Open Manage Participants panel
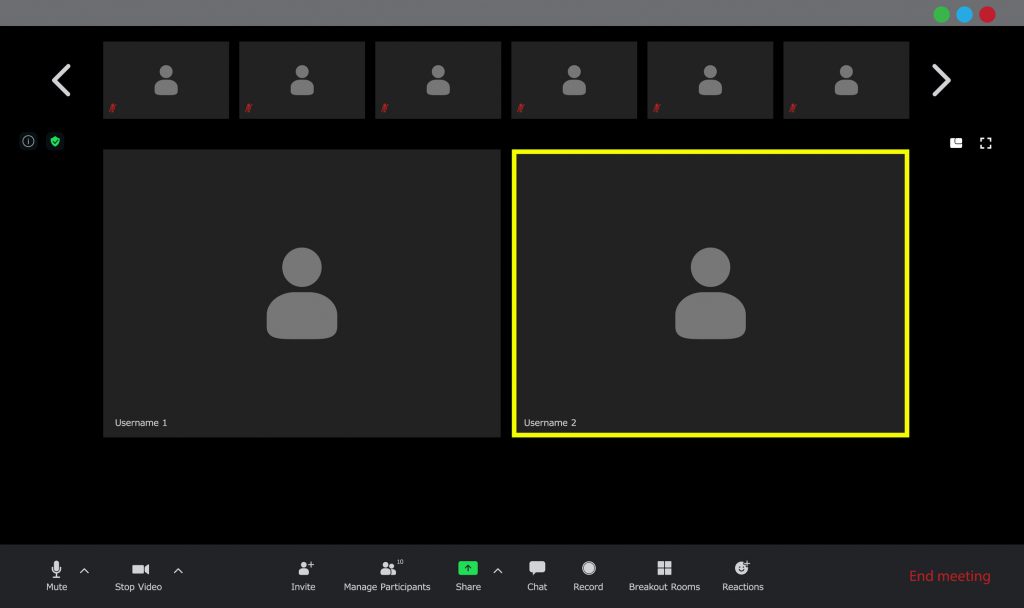 (x=388, y=575)
